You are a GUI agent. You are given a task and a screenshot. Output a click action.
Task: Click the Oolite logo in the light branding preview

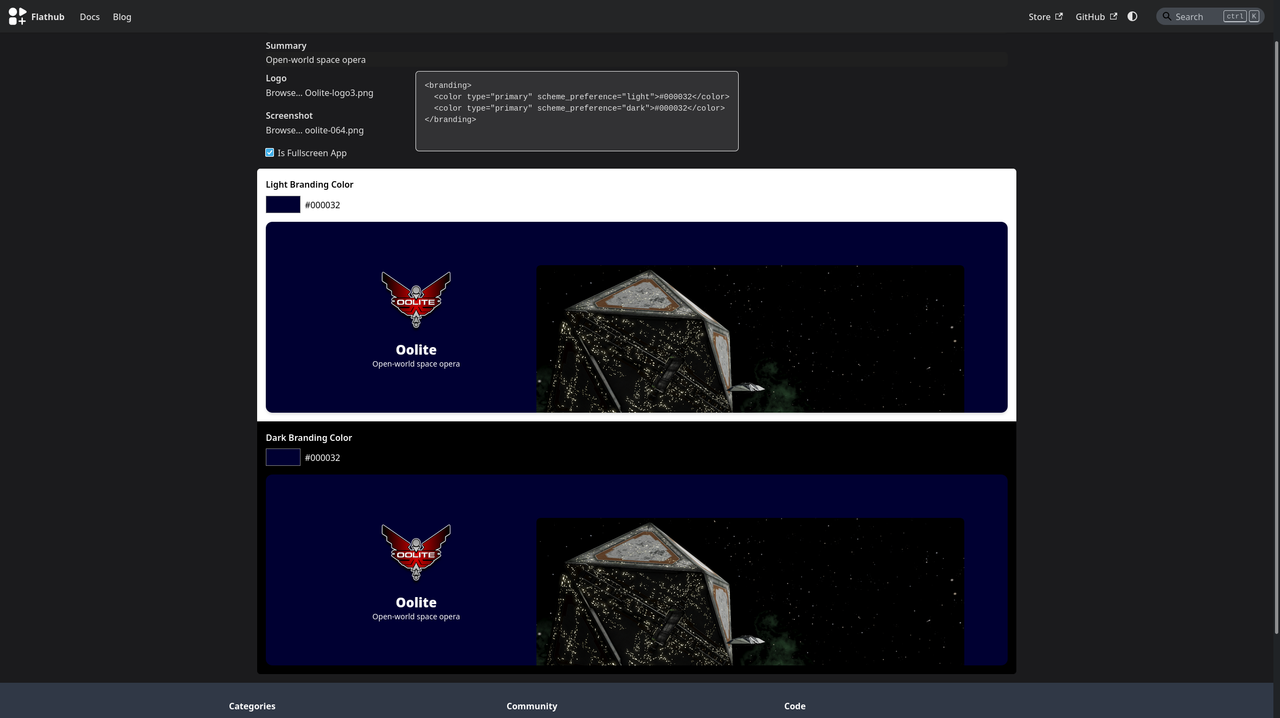(x=416, y=299)
